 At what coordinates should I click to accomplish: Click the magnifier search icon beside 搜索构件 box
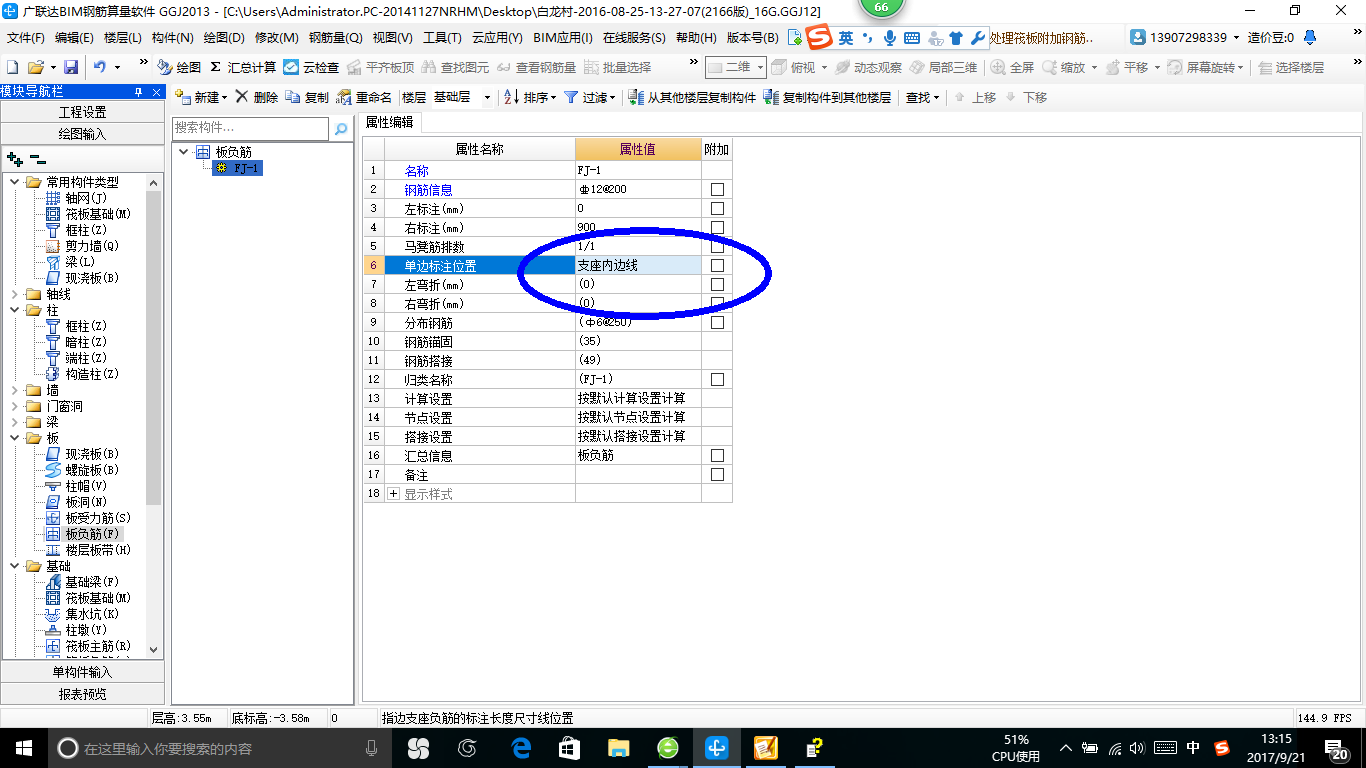pyautogui.click(x=341, y=128)
